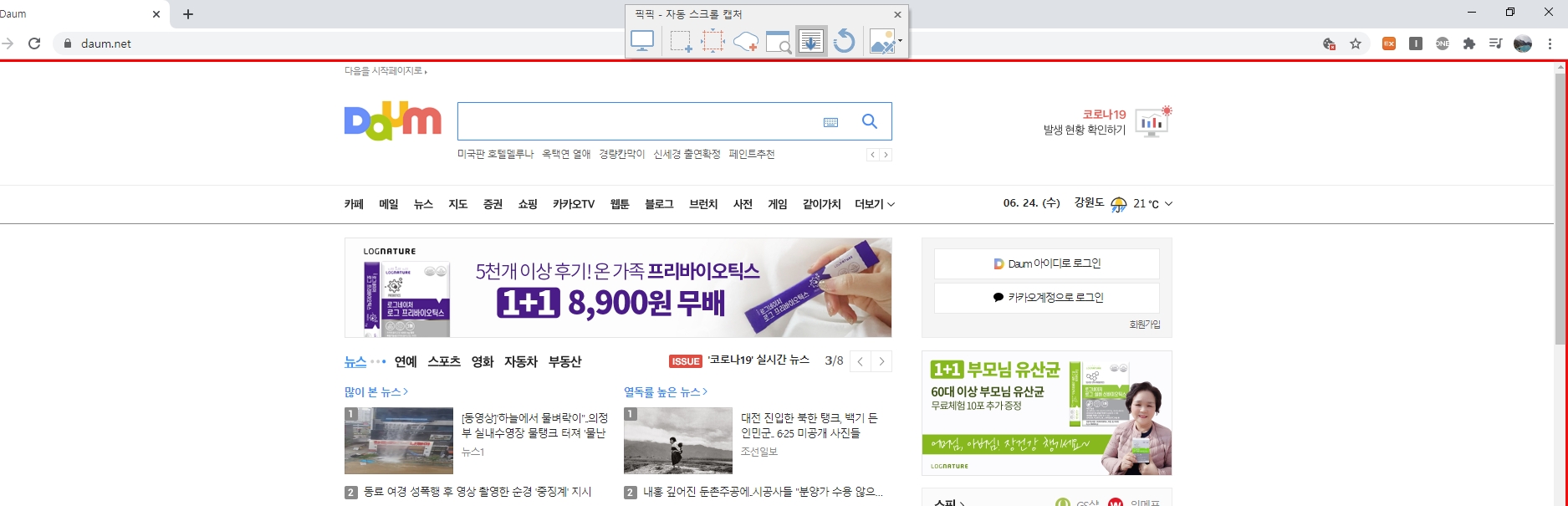Click the Daum logo

click(392, 121)
